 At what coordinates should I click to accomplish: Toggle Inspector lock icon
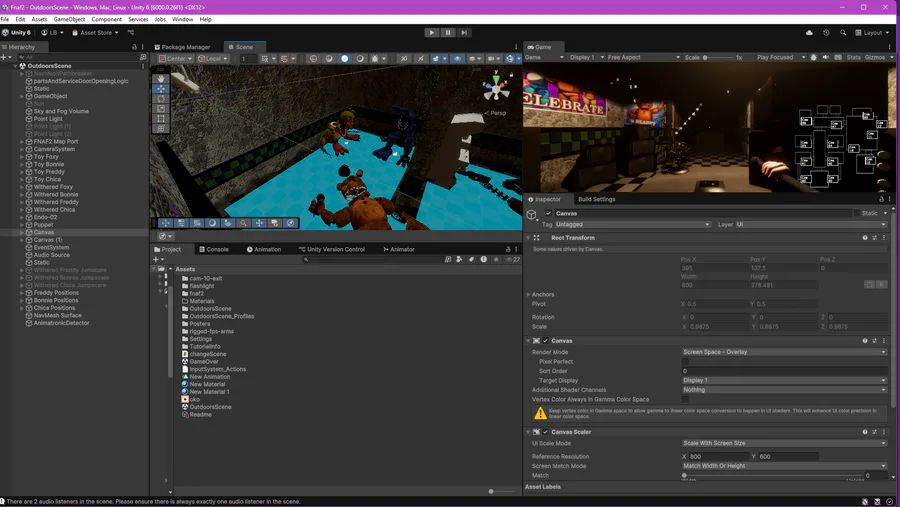click(x=881, y=199)
